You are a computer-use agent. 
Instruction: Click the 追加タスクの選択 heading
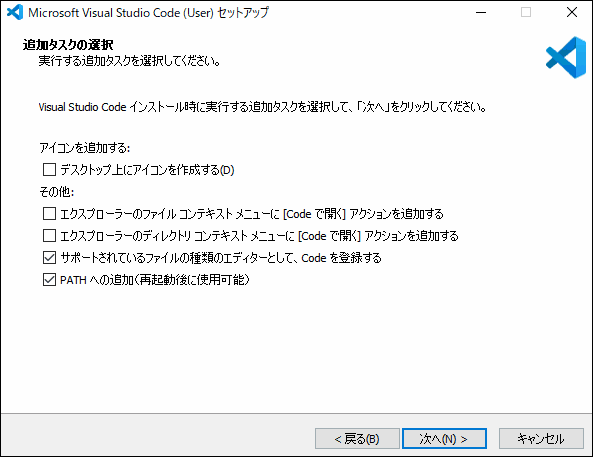[68, 45]
